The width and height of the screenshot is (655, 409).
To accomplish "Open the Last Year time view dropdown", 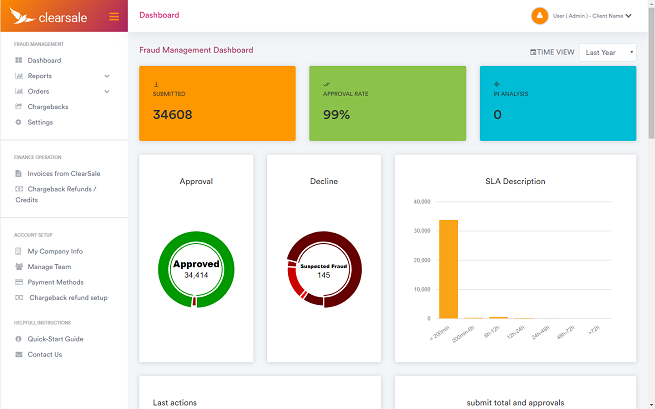I will tap(608, 52).
